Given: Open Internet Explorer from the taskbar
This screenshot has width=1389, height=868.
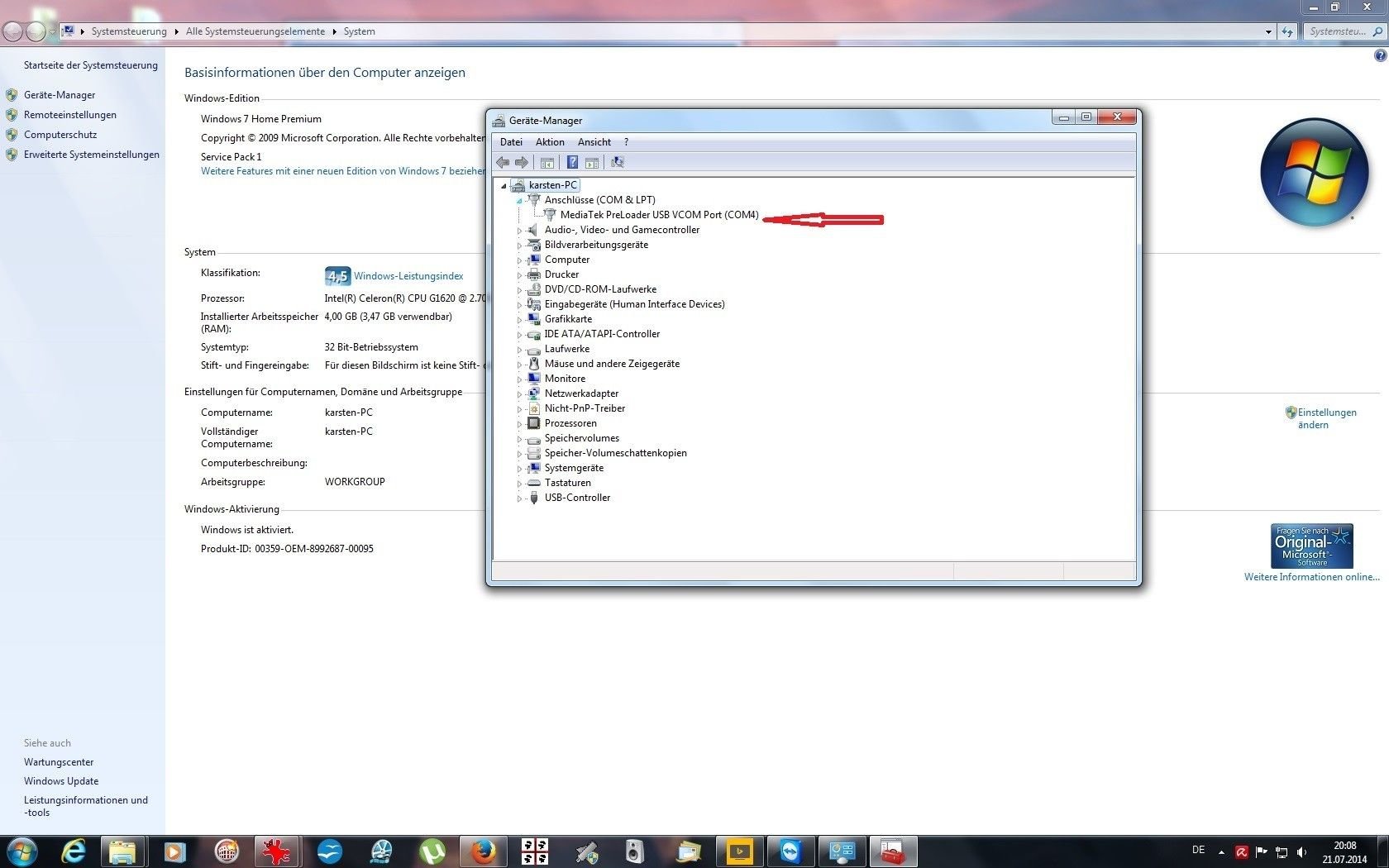Looking at the screenshot, I should (74, 851).
